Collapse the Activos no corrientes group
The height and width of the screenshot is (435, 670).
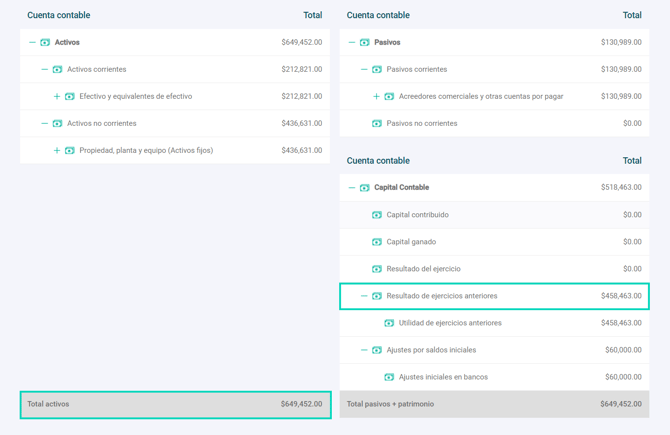tap(45, 124)
